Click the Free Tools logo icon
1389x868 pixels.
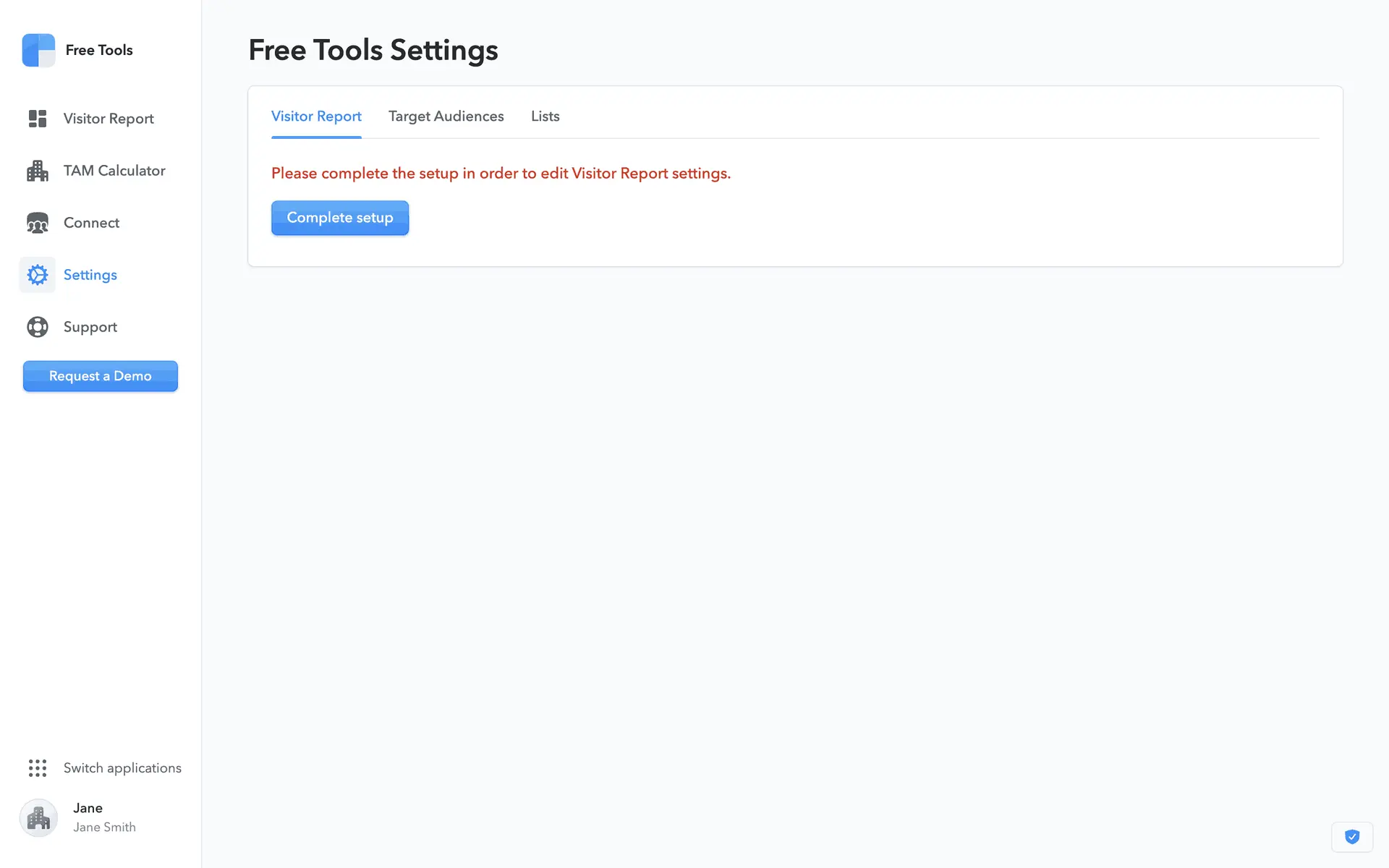coord(38,50)
